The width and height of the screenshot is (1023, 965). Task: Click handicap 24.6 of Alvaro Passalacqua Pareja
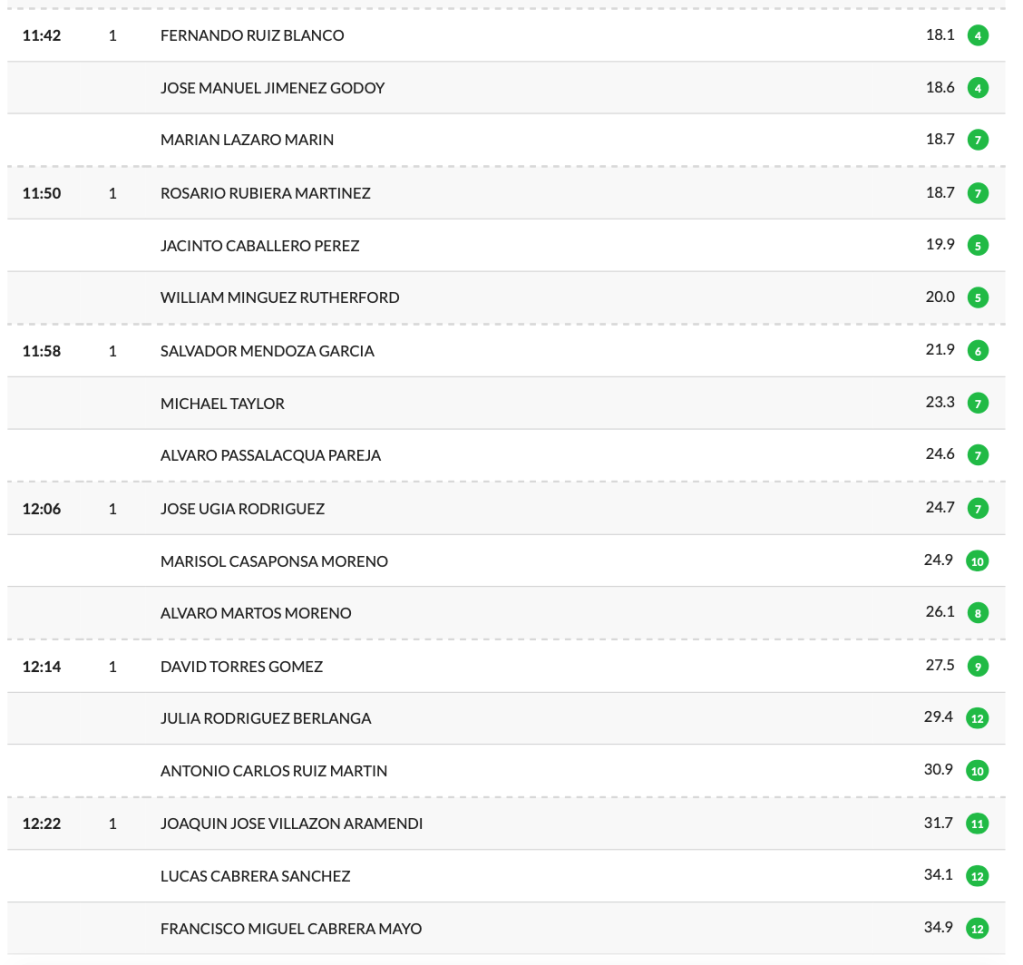coord(939,455)
